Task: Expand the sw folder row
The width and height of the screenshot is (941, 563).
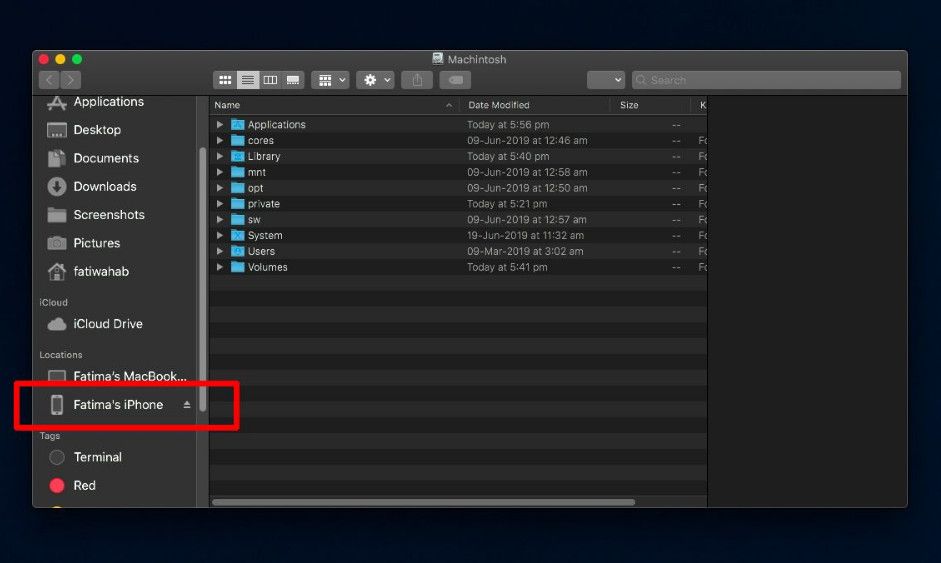Action: point(220,220)
